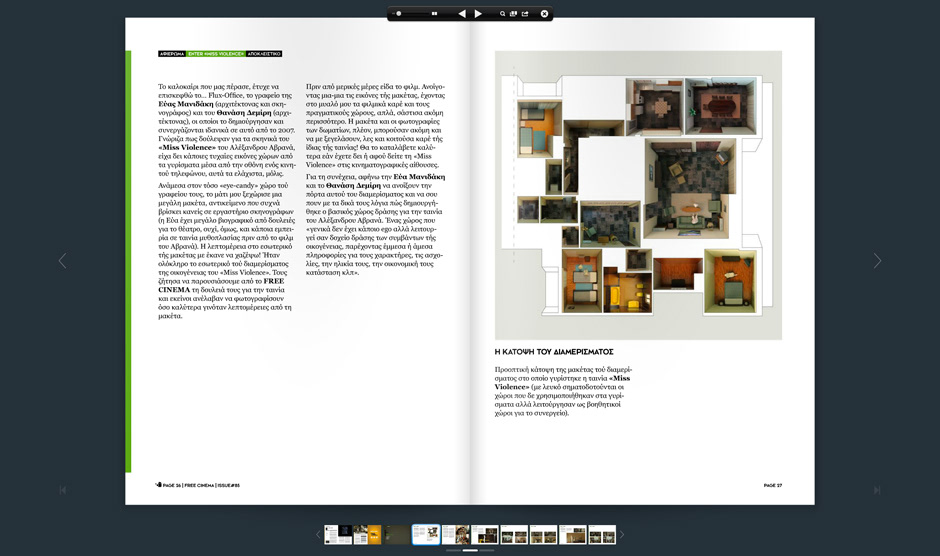Screen dimensions: 940x556
Task: Open the eighth thumbnail spread
Action: pyautogui.click(x=543, y=534)
